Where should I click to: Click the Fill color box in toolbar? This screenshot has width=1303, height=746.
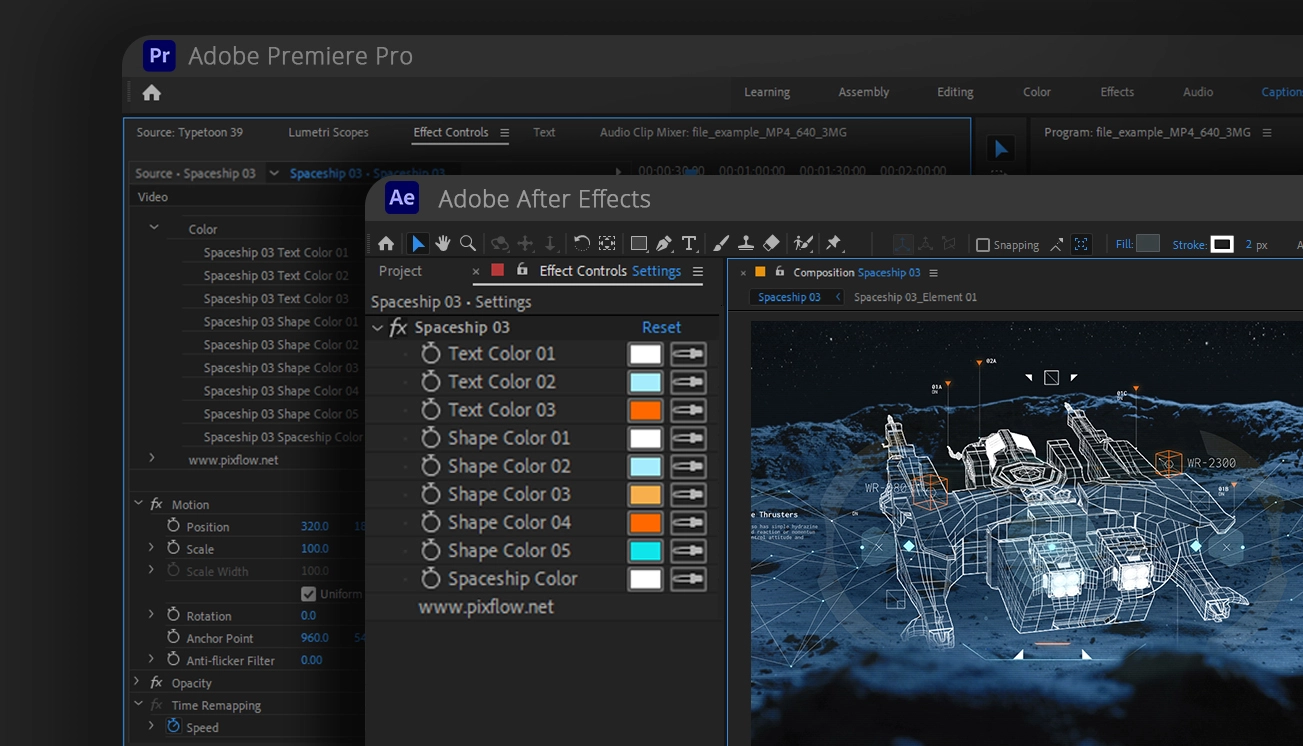1148,244
